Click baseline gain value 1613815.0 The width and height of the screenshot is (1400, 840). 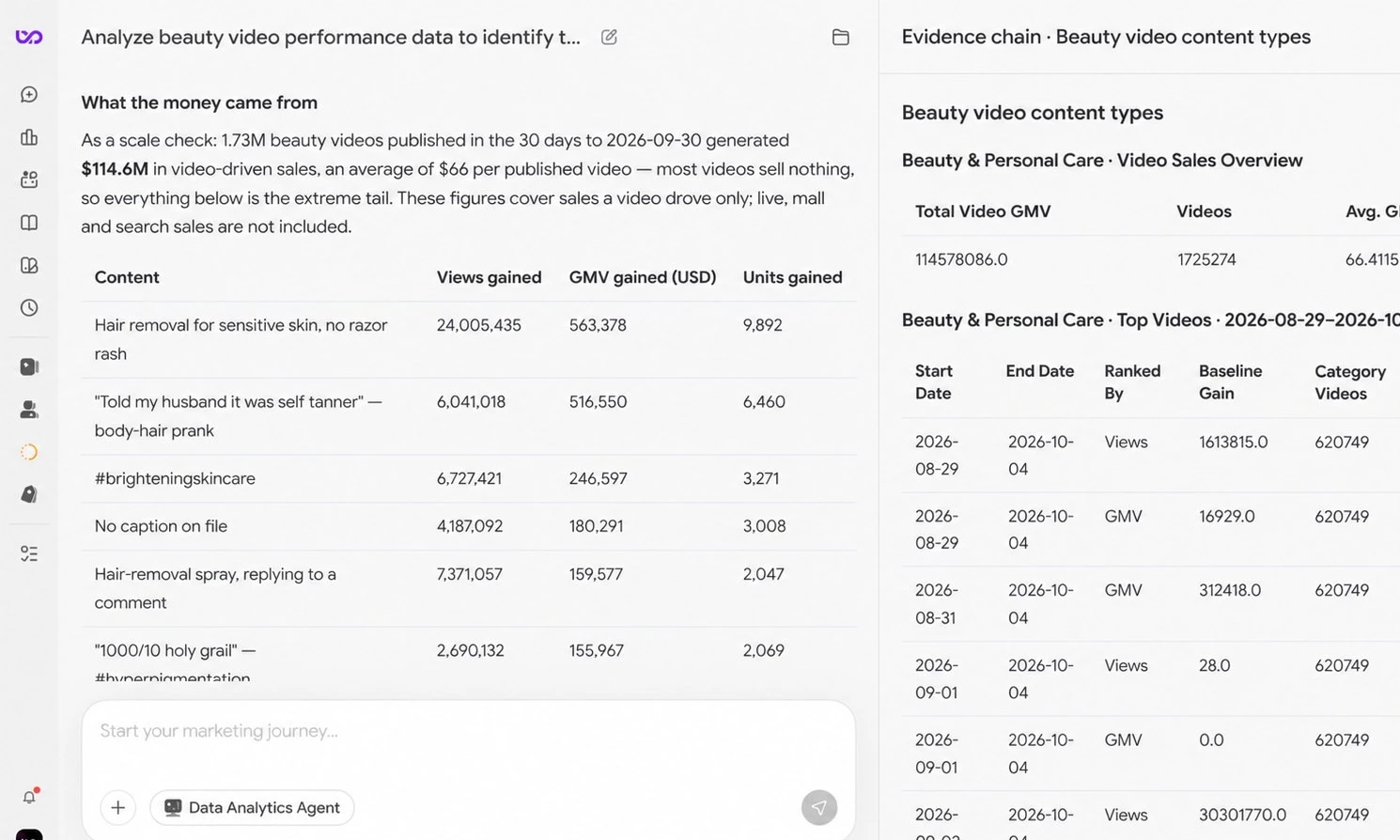(1233, 442)
